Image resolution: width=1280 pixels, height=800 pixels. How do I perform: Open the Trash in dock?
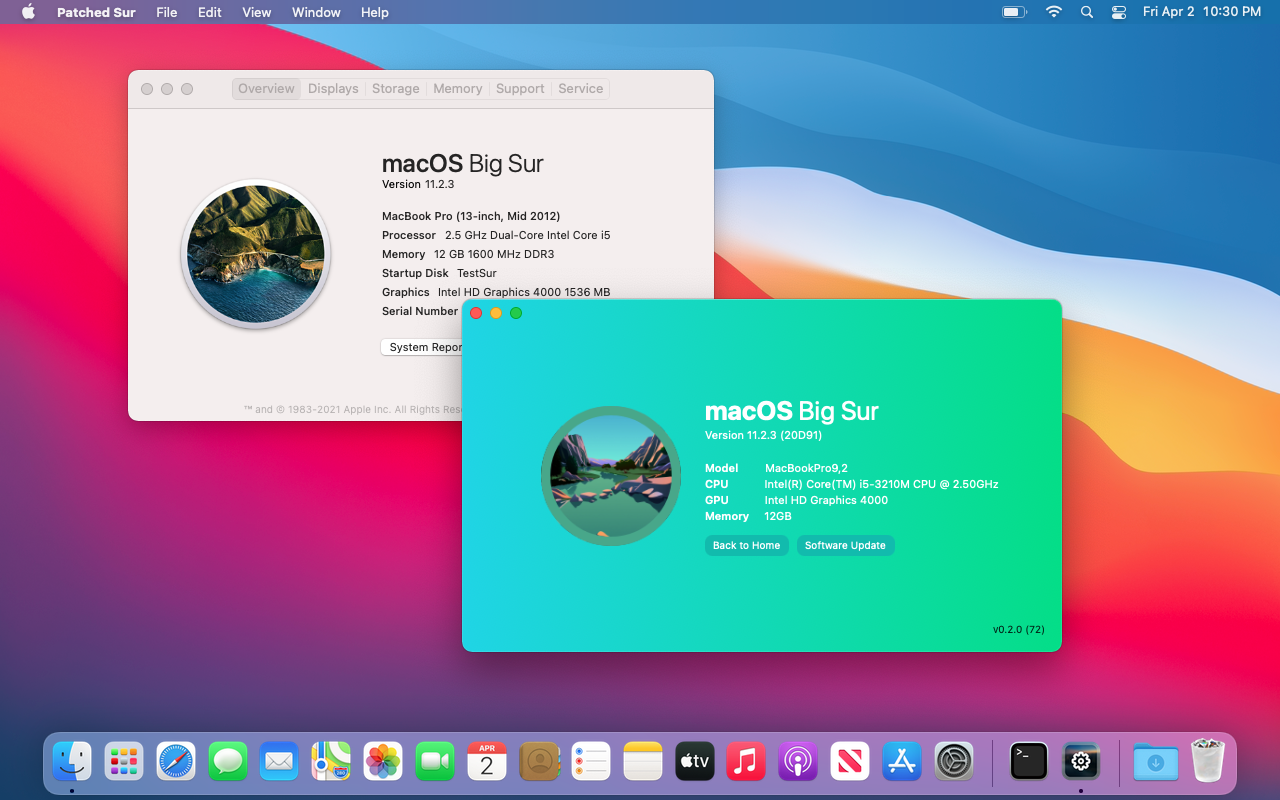pos(1208,762)
